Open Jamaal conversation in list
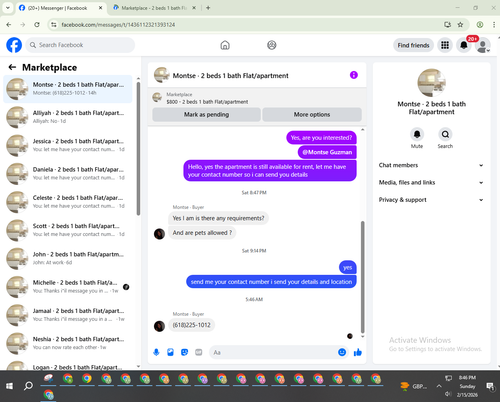 pyautogui.click(x=68, y=315)
